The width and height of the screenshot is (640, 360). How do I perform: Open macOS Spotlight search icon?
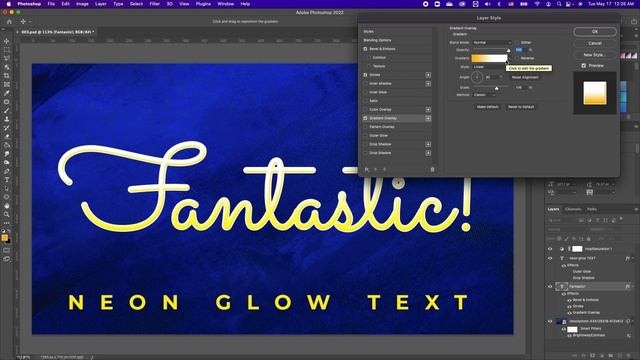[x=559, y=4]
